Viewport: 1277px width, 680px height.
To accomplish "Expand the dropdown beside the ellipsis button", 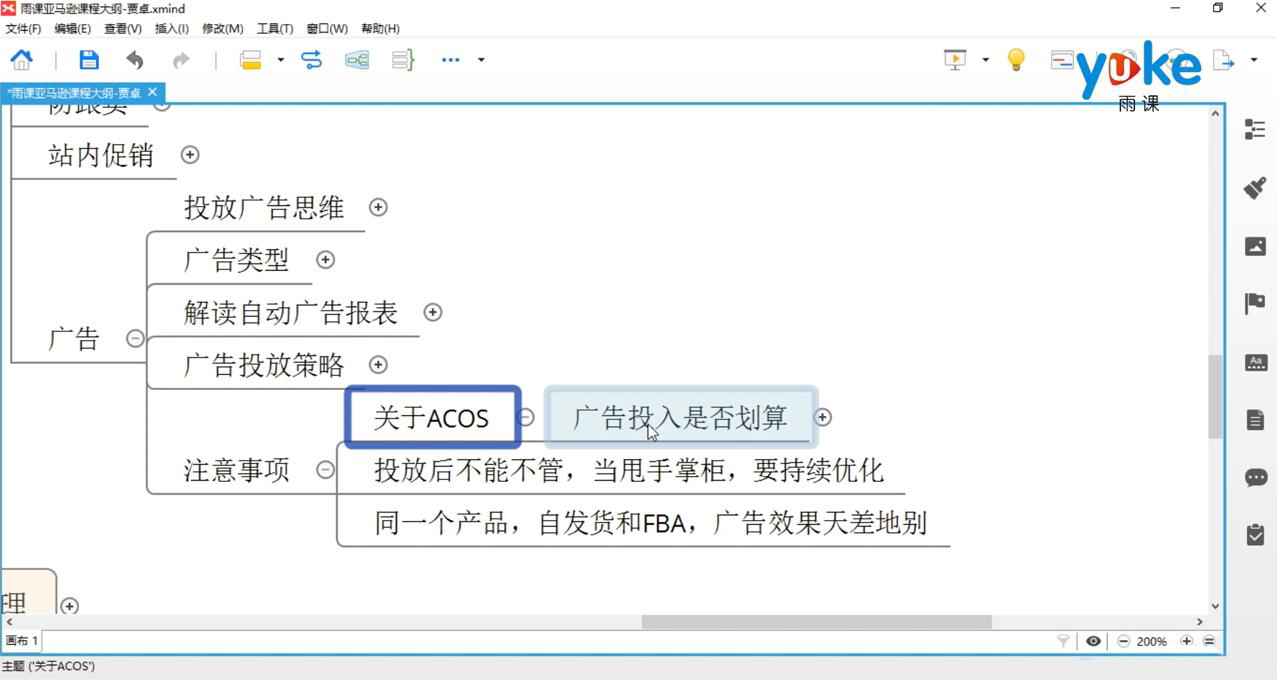I will (x=481, y=60).
